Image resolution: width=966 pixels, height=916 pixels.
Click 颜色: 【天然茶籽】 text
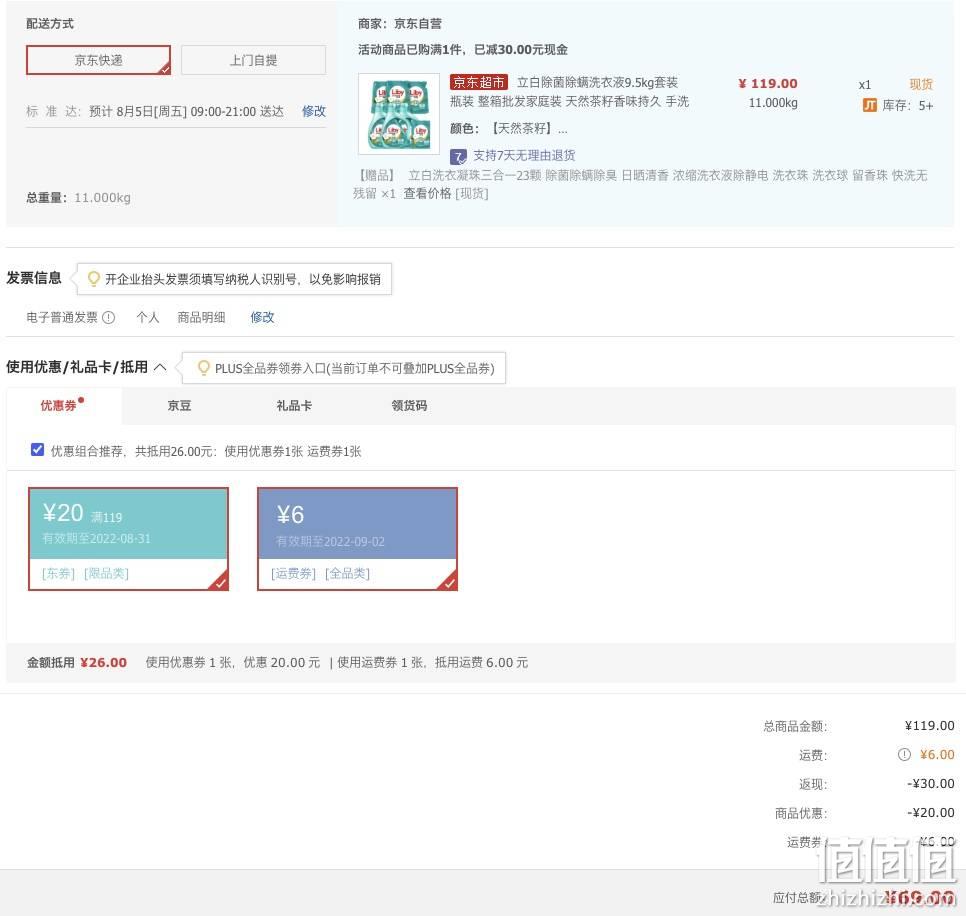point(509,129)
